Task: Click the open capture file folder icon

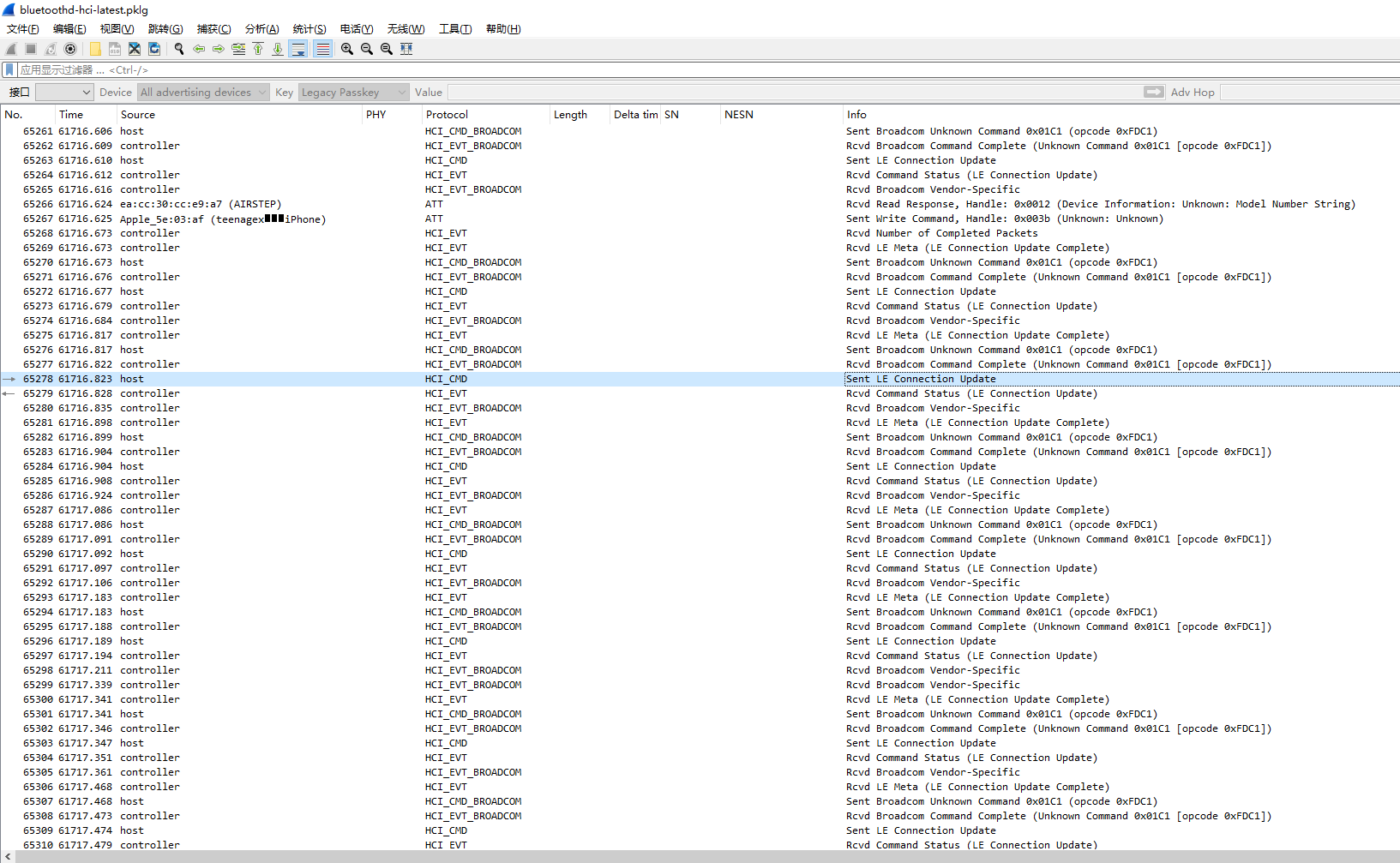Action: pos(95,49)
